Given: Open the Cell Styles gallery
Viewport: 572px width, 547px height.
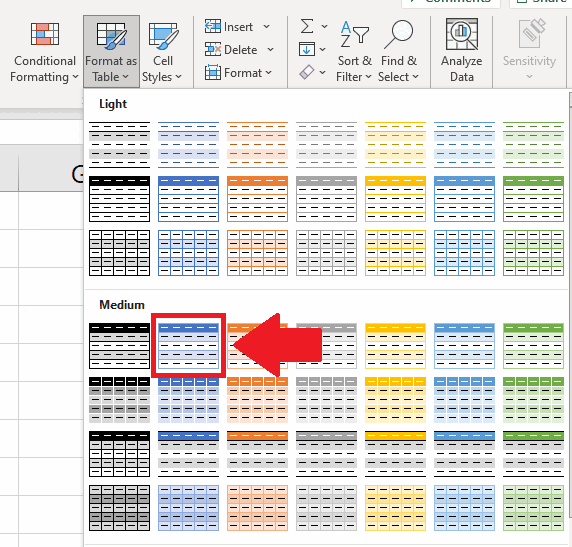Looking at the screenshot, I should (x=162, y=52).
